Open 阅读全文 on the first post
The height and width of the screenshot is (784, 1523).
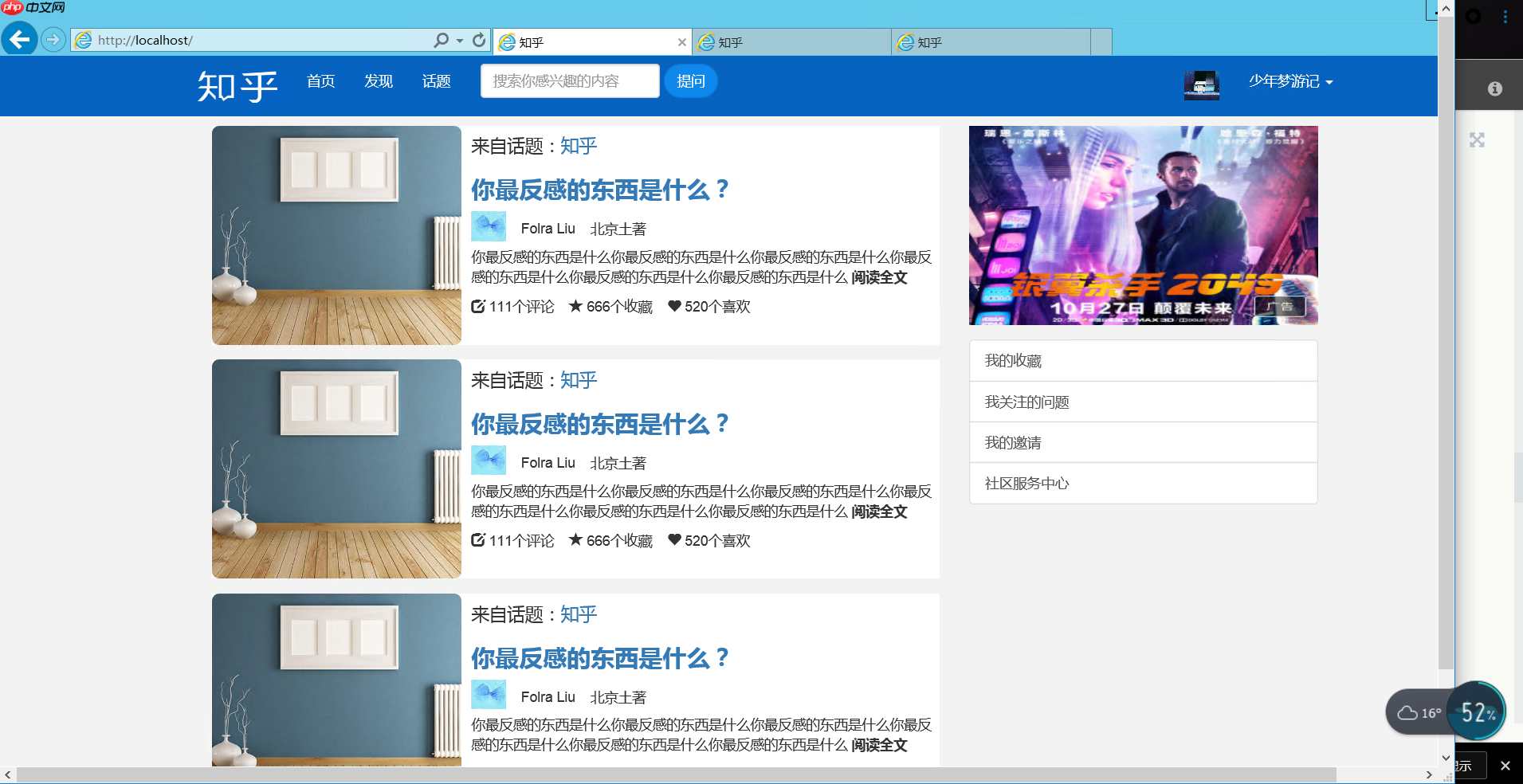coord(880,277)
